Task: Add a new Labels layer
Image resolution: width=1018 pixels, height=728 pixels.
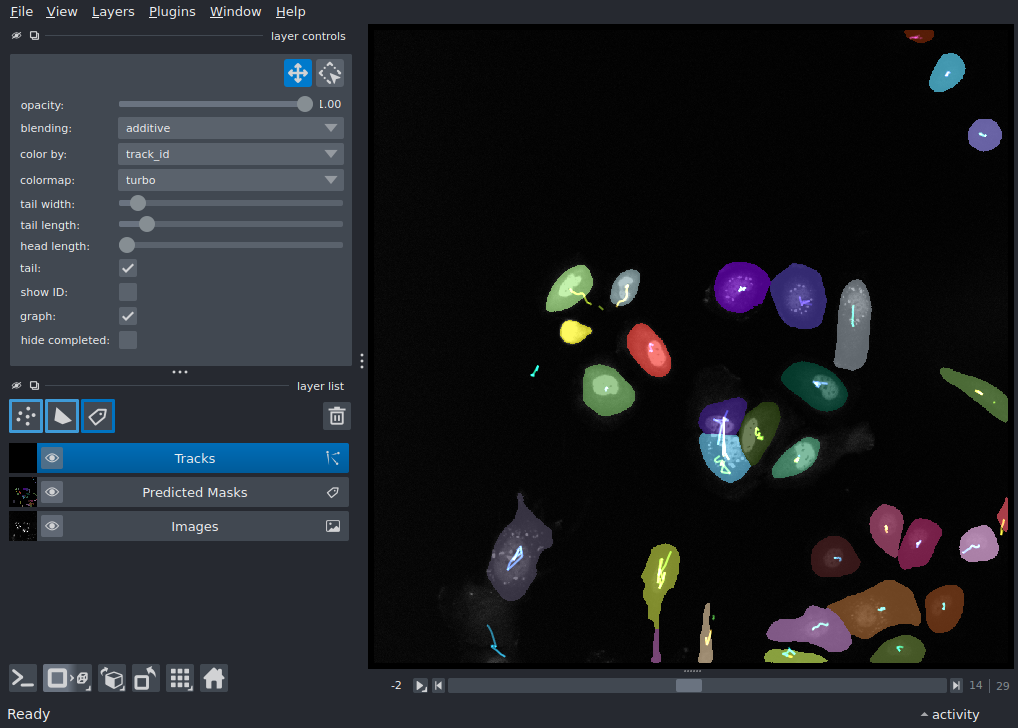Action: (97, 416)
